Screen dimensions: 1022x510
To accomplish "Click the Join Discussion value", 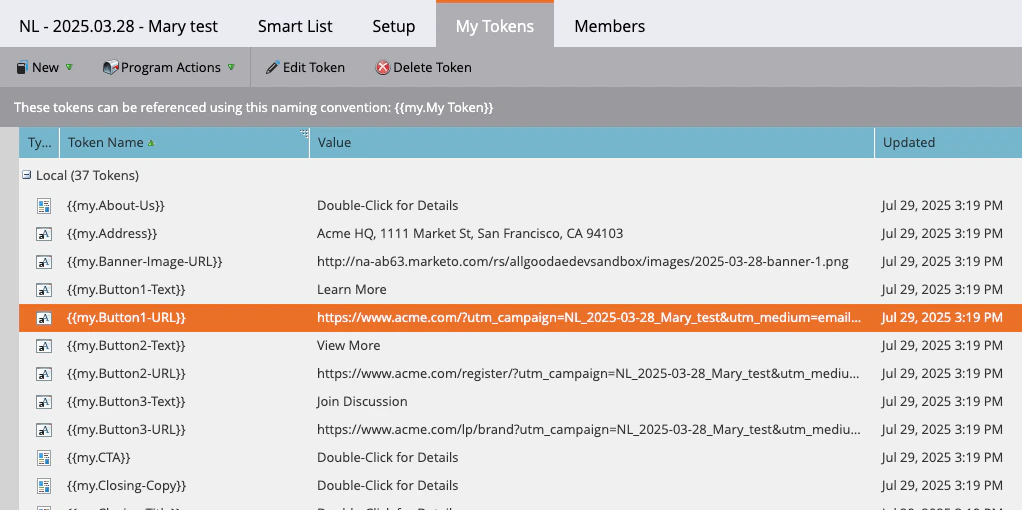I will point(362,402).
